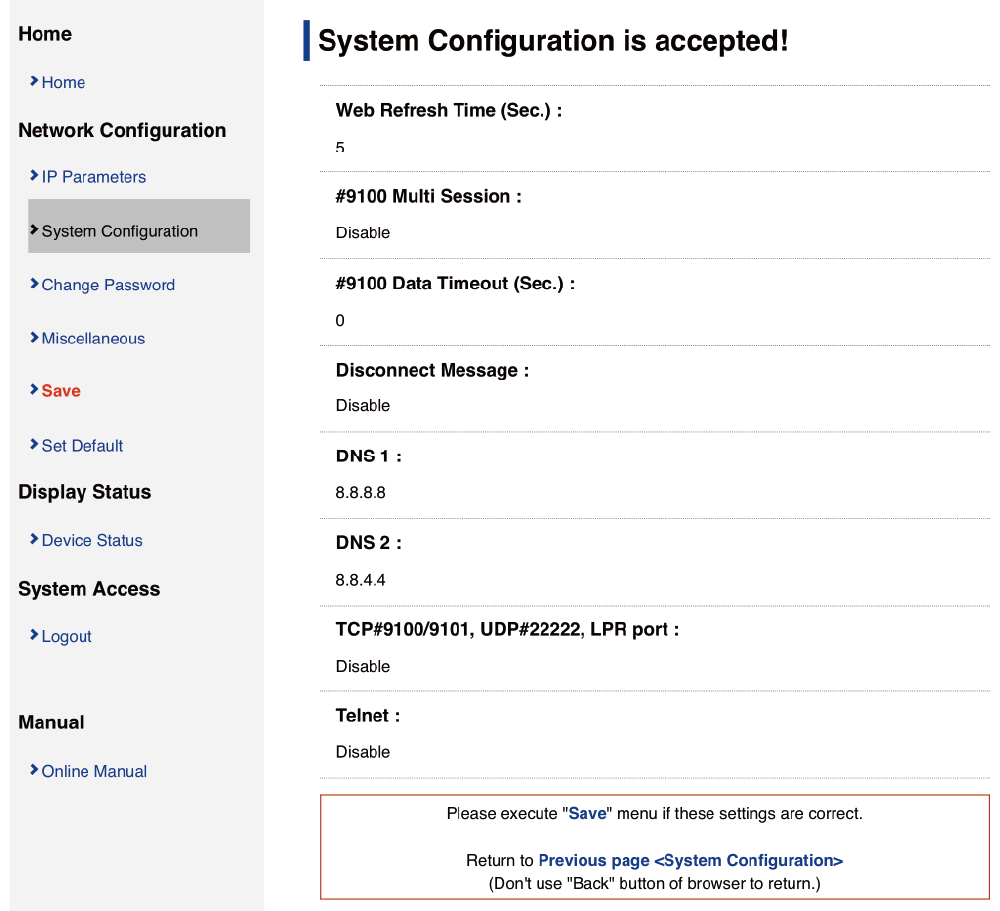Click the arrow icon before Set Default
The image size is (1000, 911).
(x=34, y=445)
